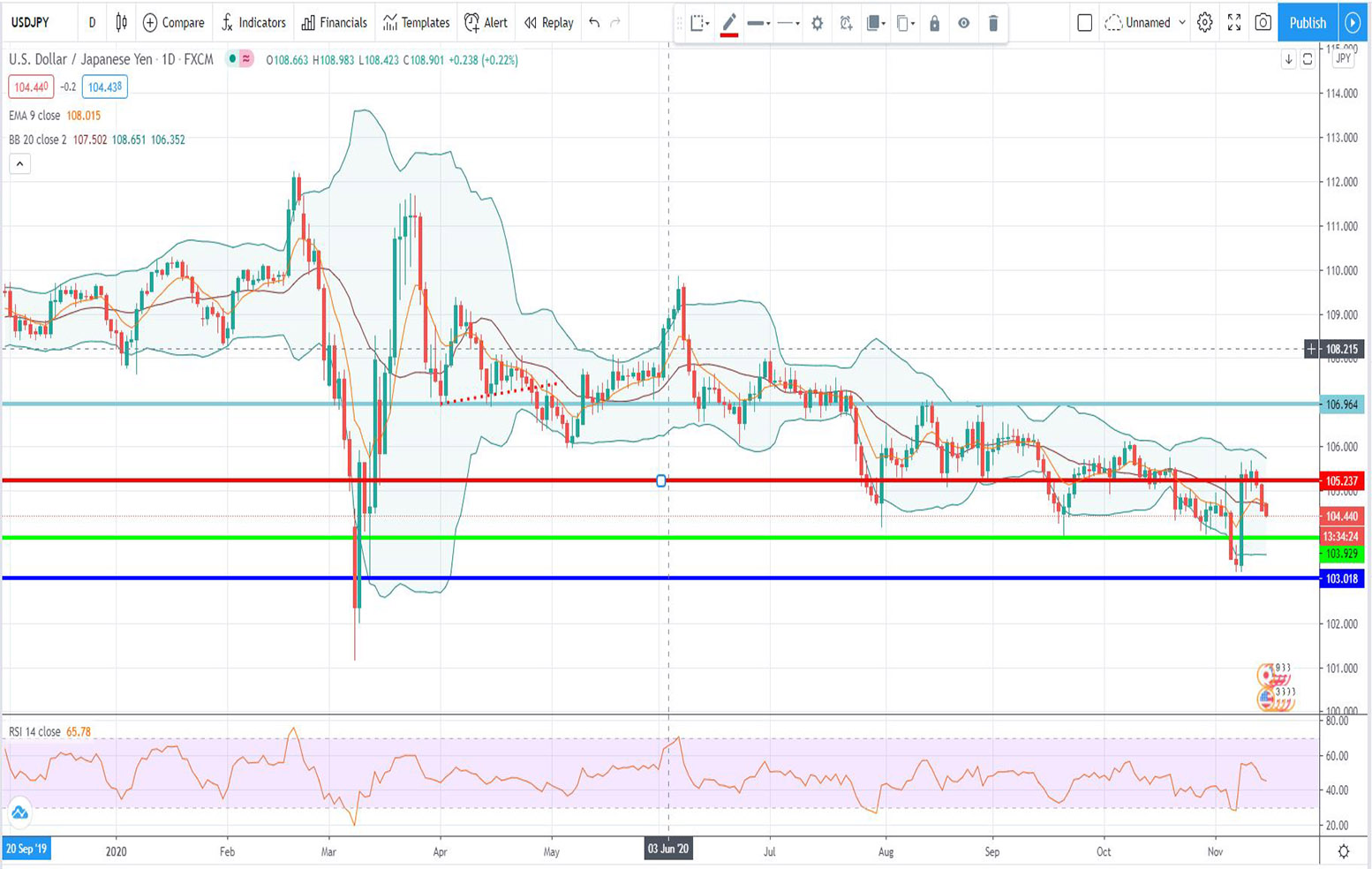Open the Templates menu
Image resolution: width=1372 pixels, height=869 pixels.
415,23
